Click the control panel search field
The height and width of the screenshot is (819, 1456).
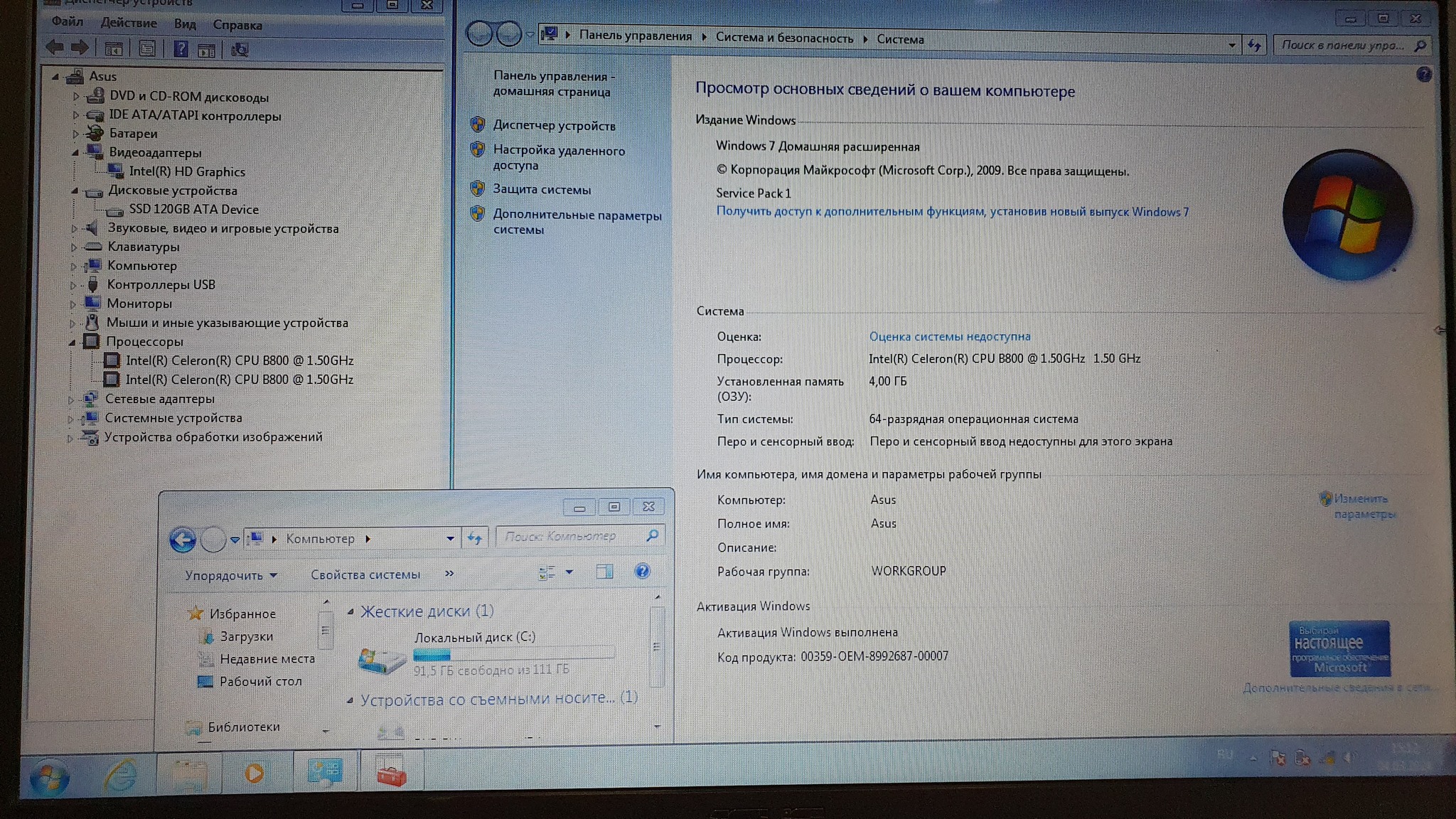tap(1342, 45)
